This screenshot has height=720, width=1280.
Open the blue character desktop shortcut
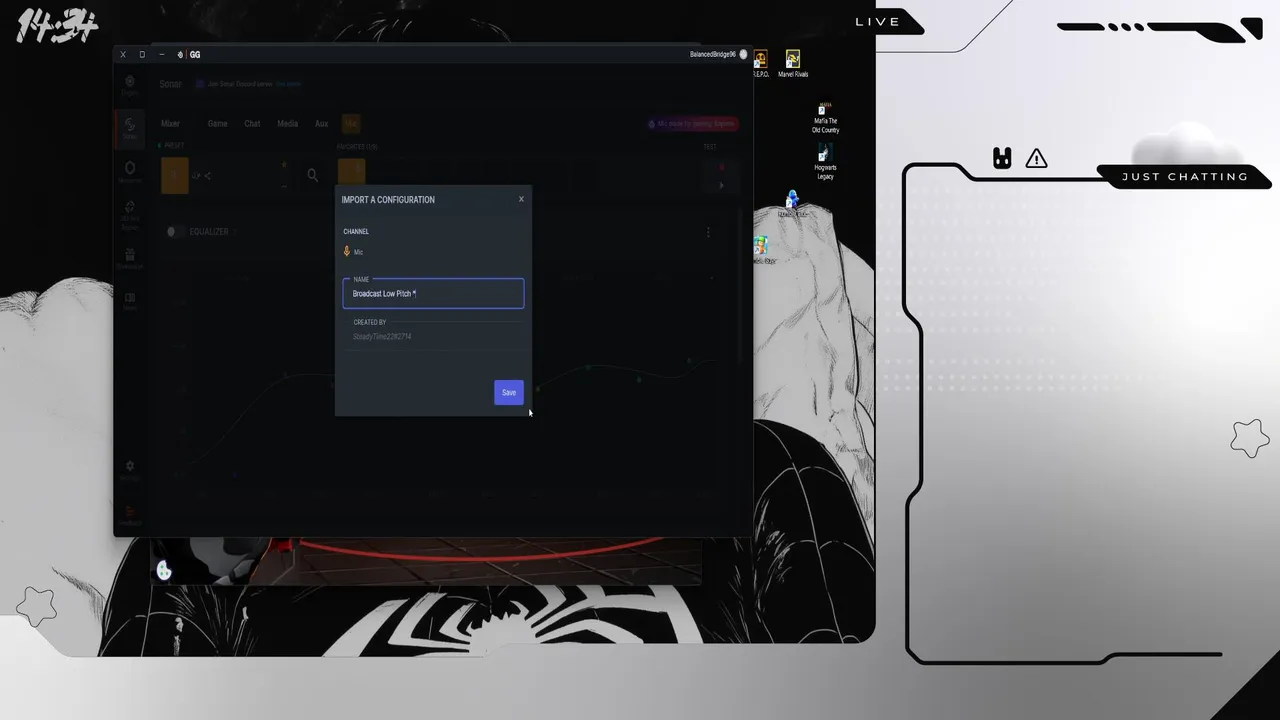tap(792, 203)
